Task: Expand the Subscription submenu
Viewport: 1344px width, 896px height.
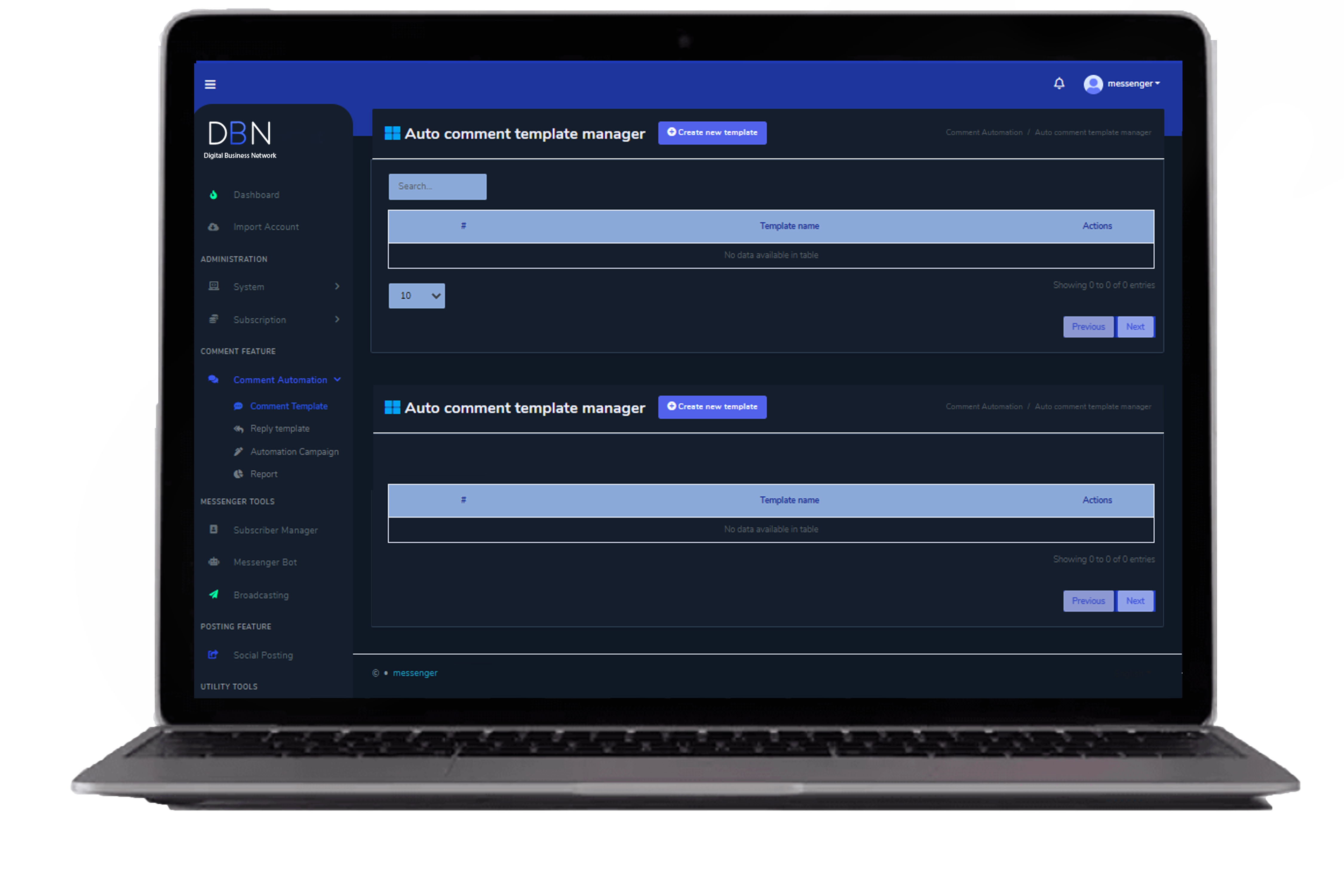Action: click(337, 320)
